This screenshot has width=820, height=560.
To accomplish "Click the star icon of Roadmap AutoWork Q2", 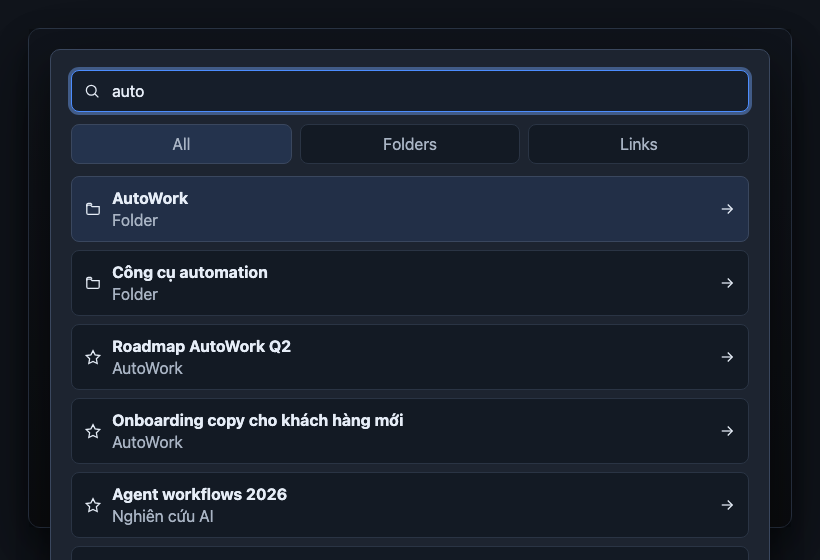I will coord(93,357).
